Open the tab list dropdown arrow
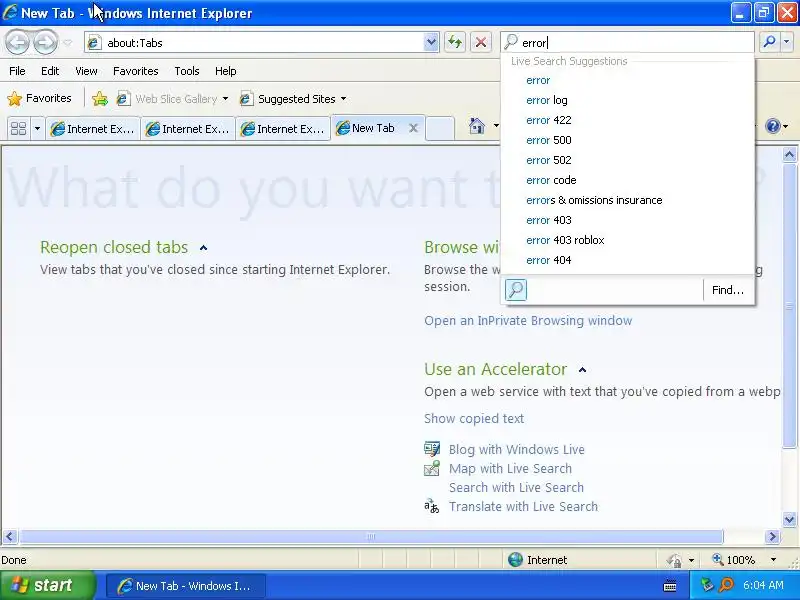 pos(37,128)
